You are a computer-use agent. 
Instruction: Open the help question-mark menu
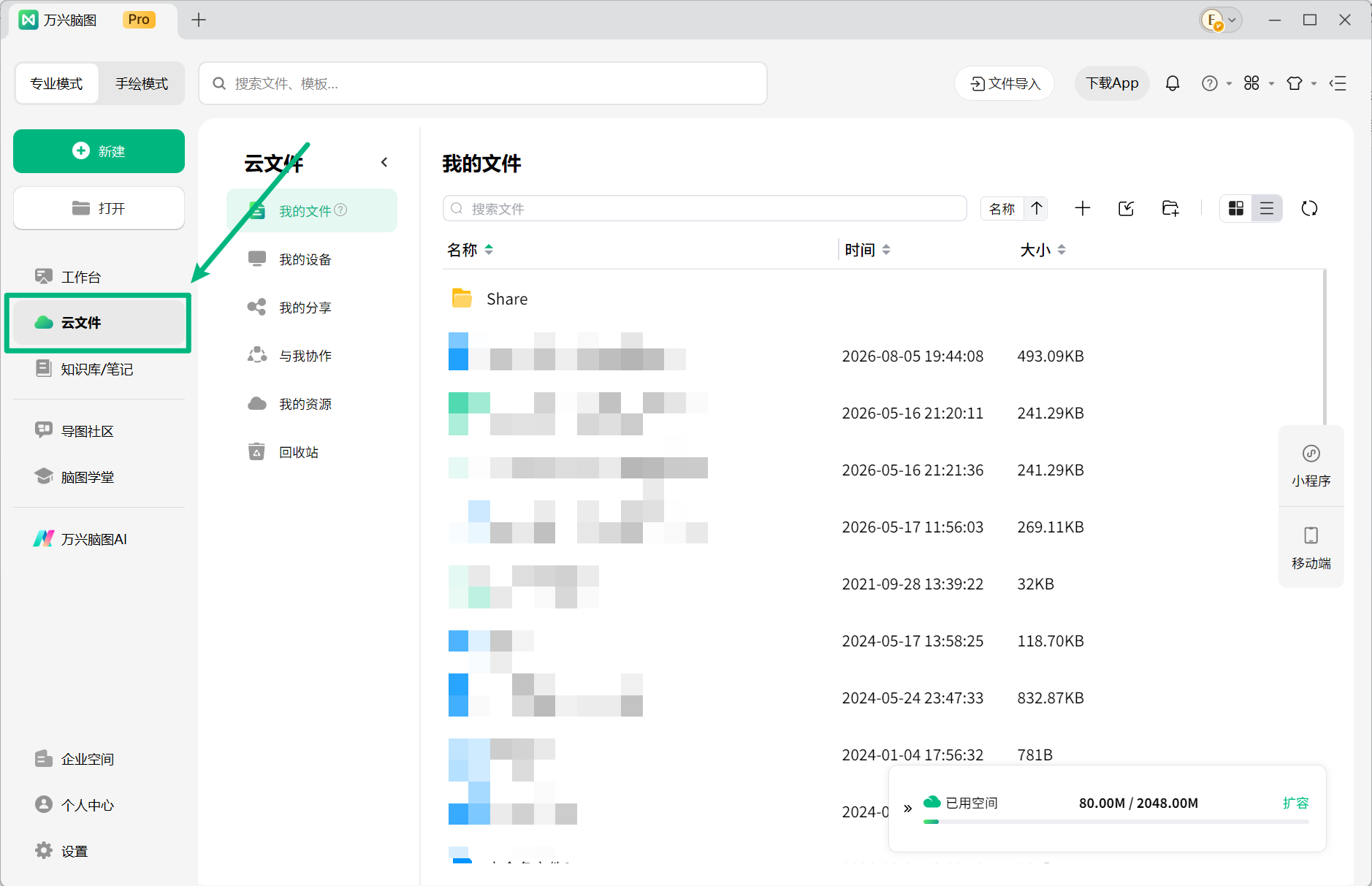pos(1216,83)
